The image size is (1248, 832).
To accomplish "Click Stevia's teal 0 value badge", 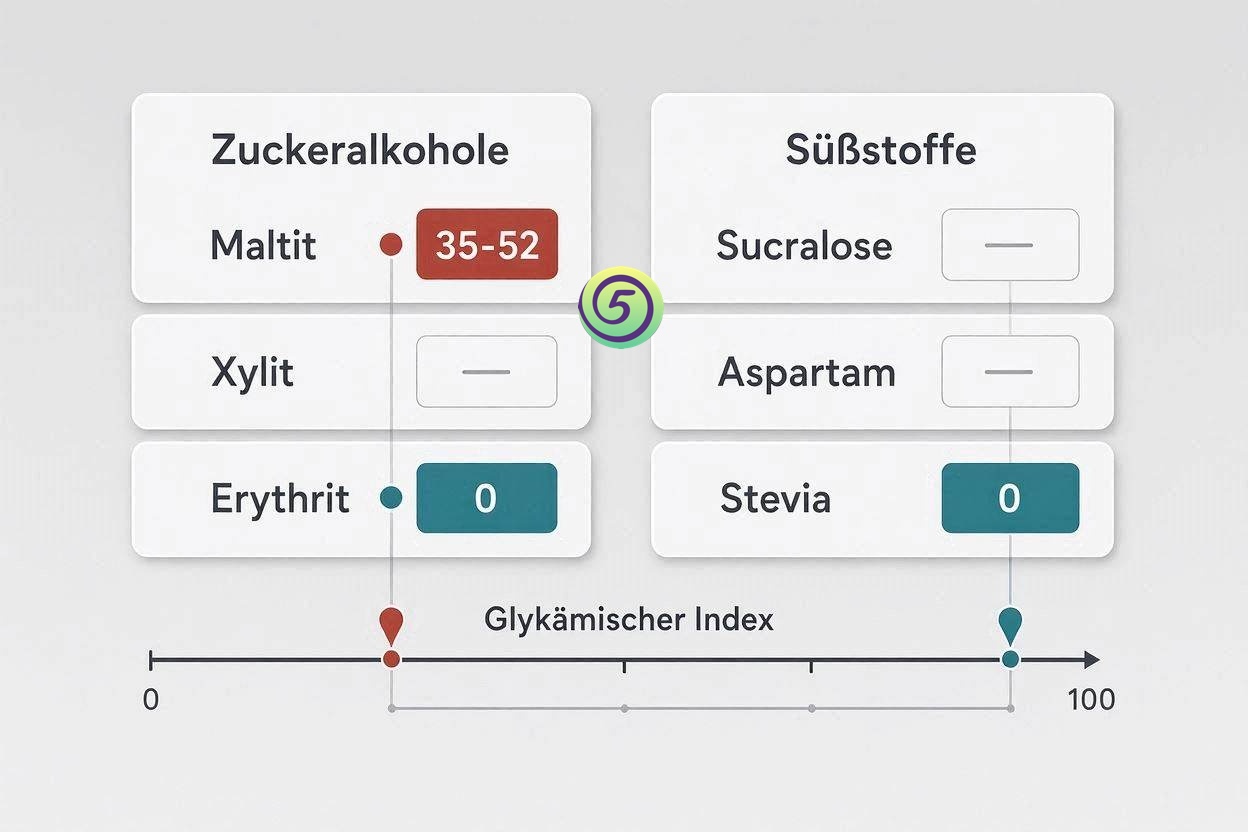I will pyautogui.click(x=1010, y=497).
